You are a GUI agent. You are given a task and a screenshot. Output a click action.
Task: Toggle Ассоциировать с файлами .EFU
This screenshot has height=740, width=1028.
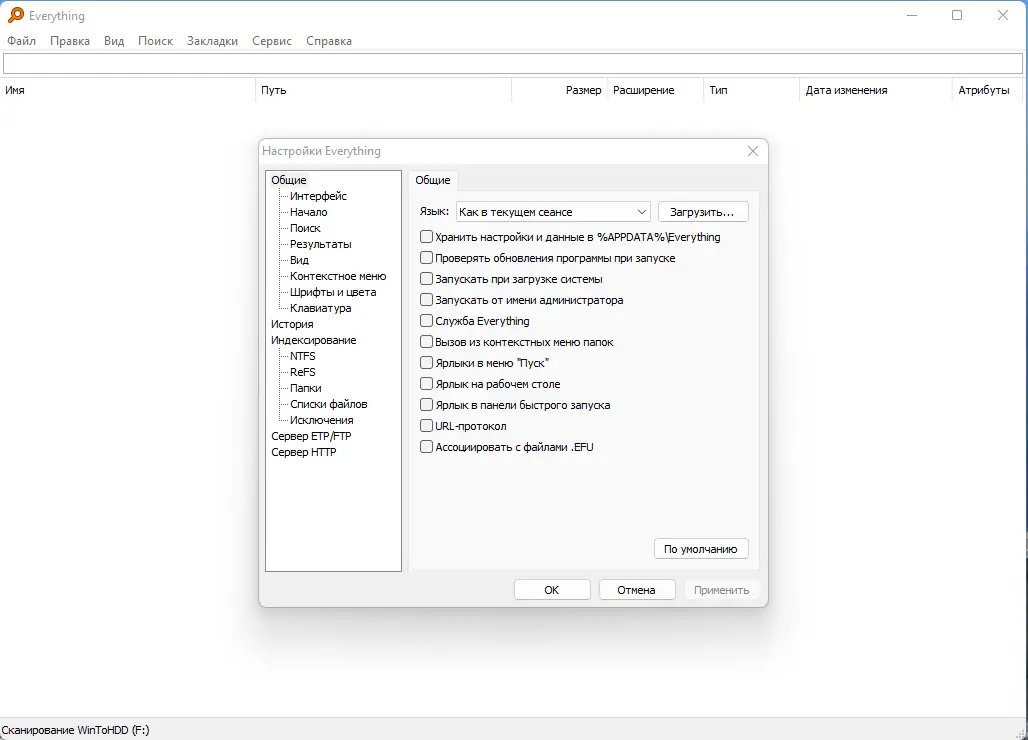[426, 446]
